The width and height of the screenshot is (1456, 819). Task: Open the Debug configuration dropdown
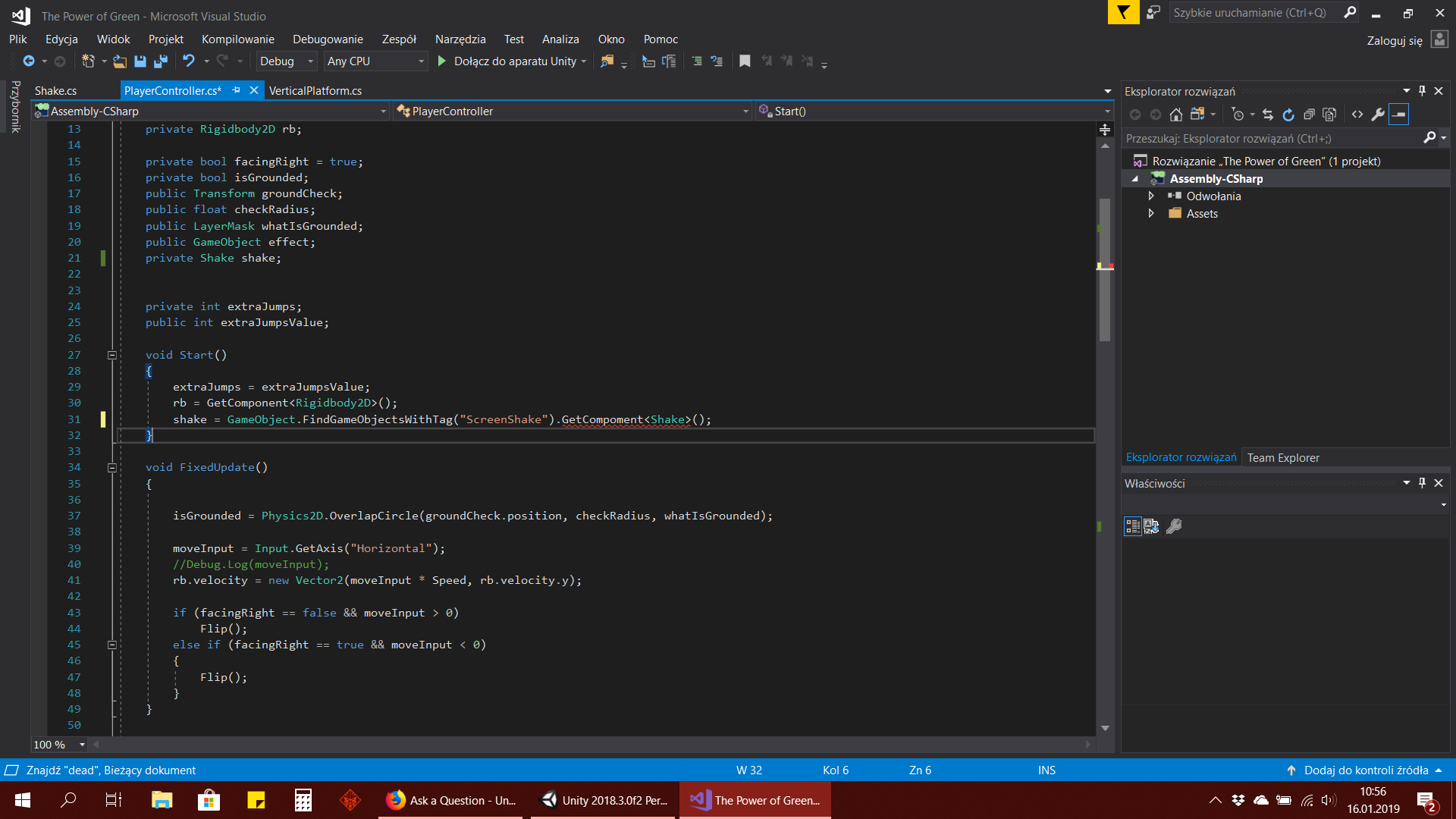286,61
